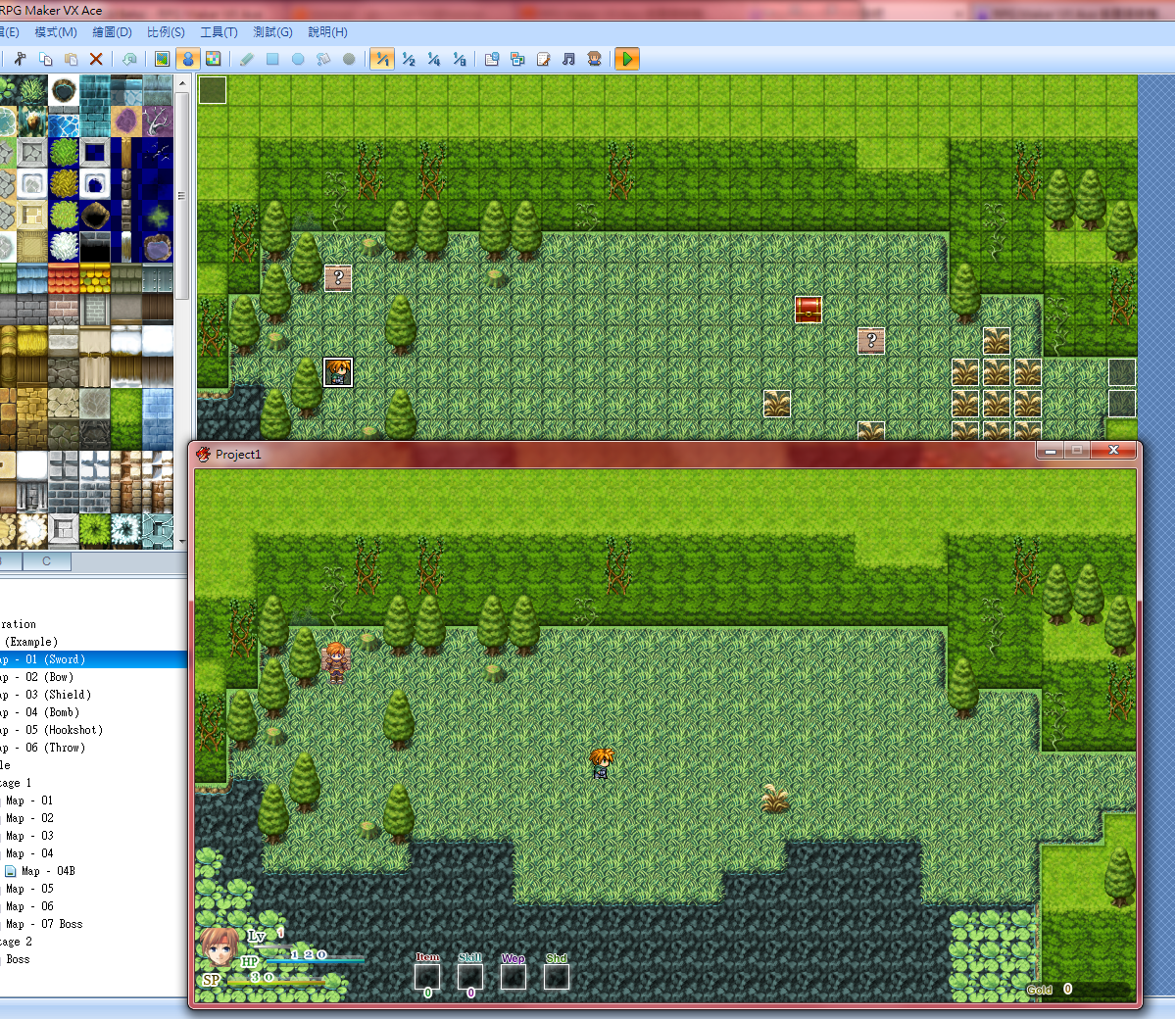Open the Sound Test music note icon
Viewport: 1176px width, 1019px height.
pos(568,59)
